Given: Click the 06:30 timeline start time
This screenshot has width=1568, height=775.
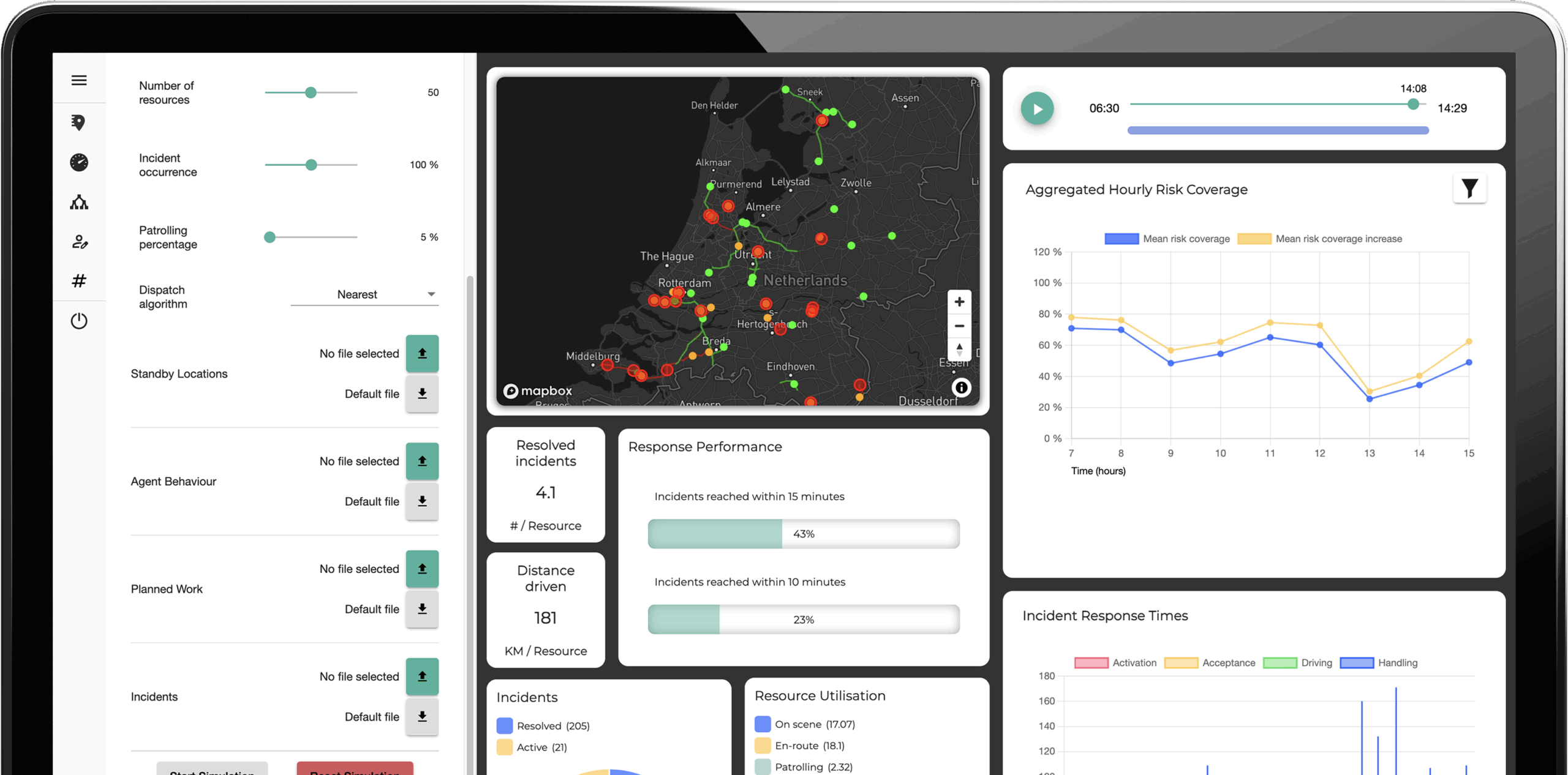Looking at the screenshot, I should [x=1104, y=108].
